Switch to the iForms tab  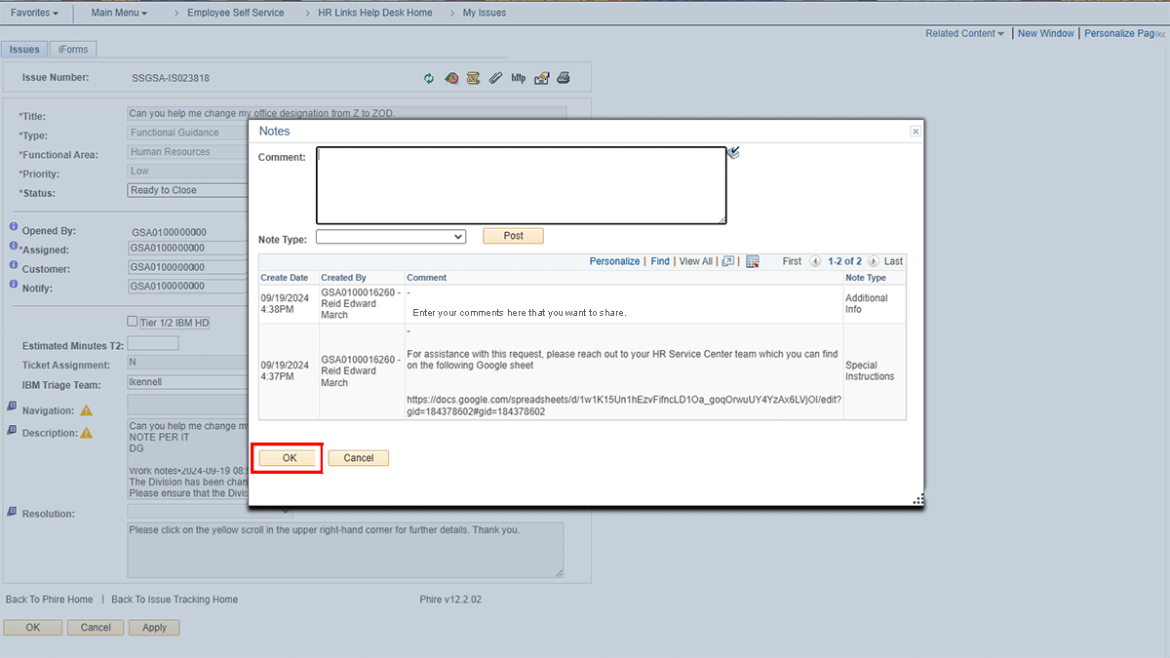[73, 49]
